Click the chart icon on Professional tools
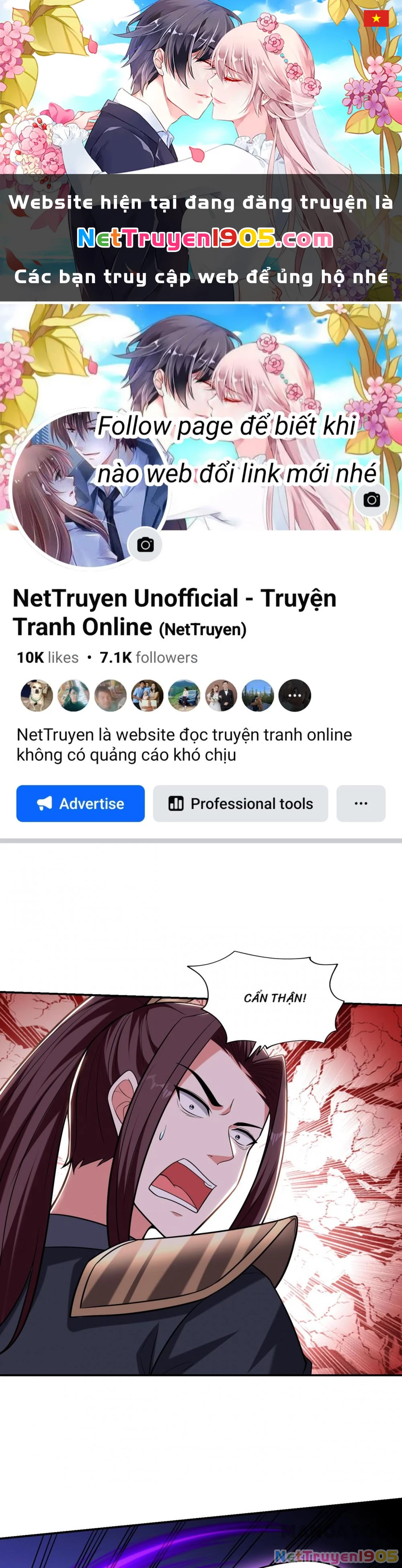 pyautogui.click(x=176, y=803)
